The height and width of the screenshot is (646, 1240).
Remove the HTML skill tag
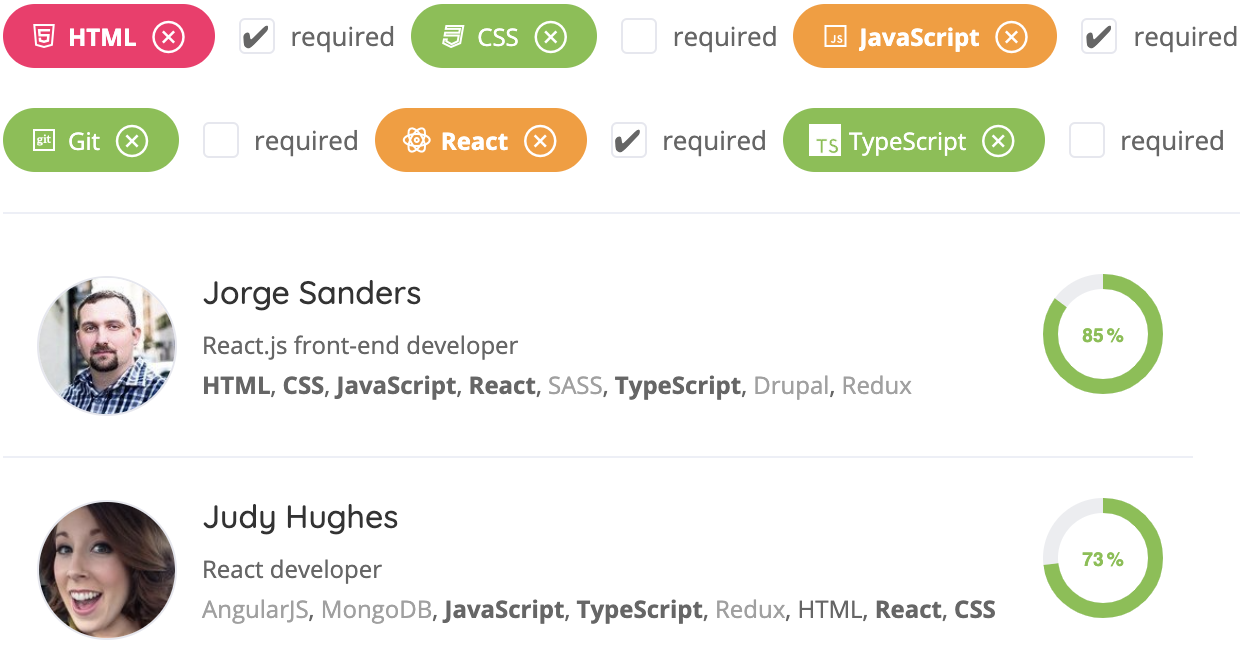[168, 37]
